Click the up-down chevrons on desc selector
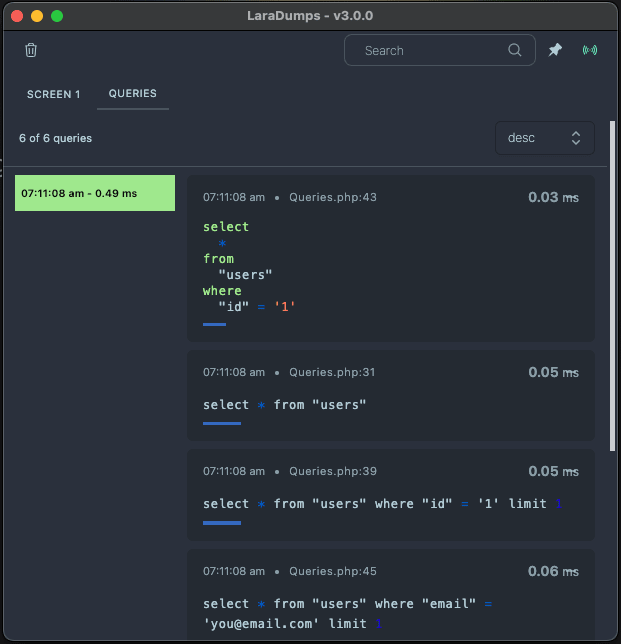This screenshot has height=644, width=621. (576, 138)
